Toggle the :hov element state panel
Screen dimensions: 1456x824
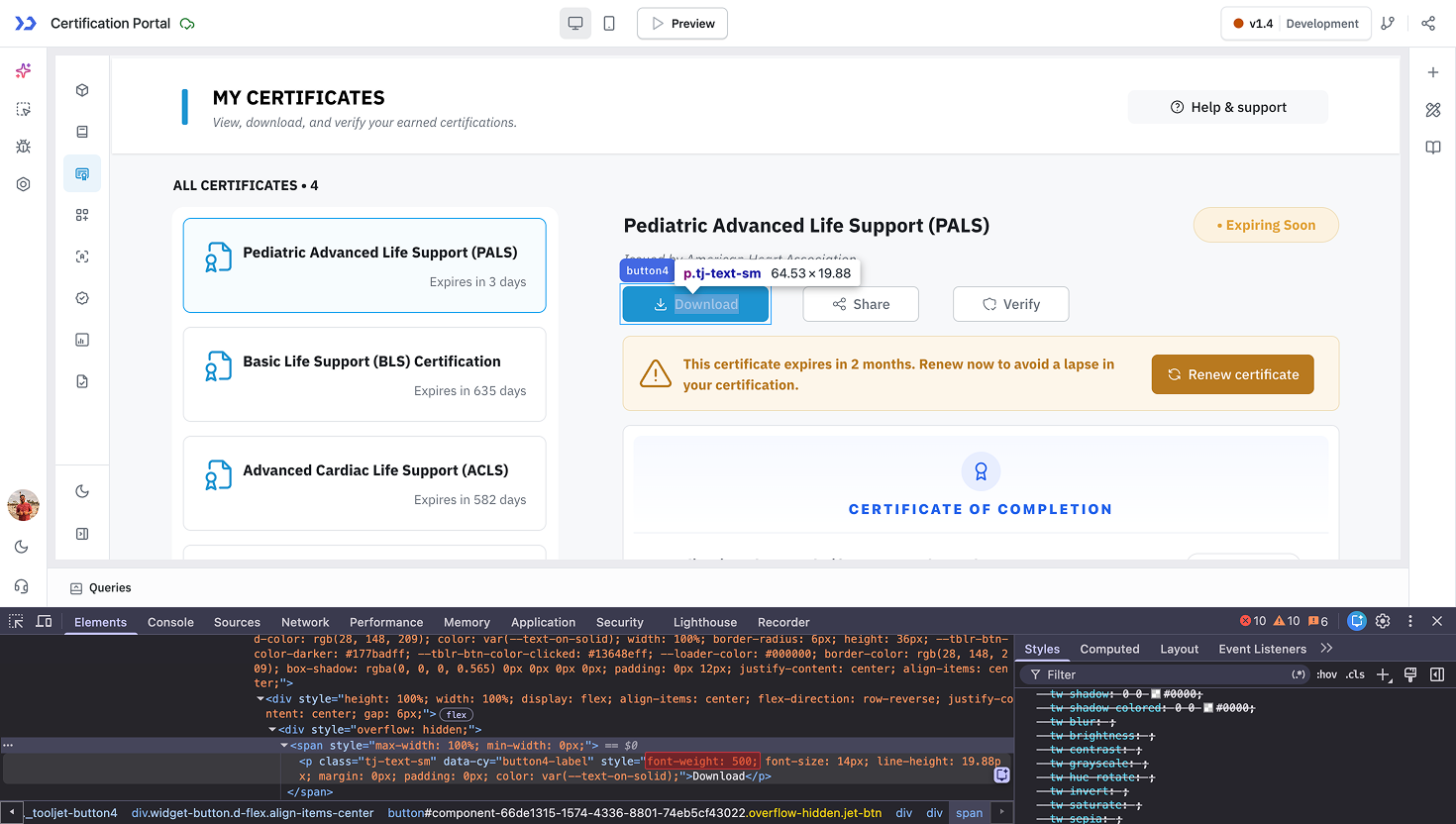[1327, 674]
